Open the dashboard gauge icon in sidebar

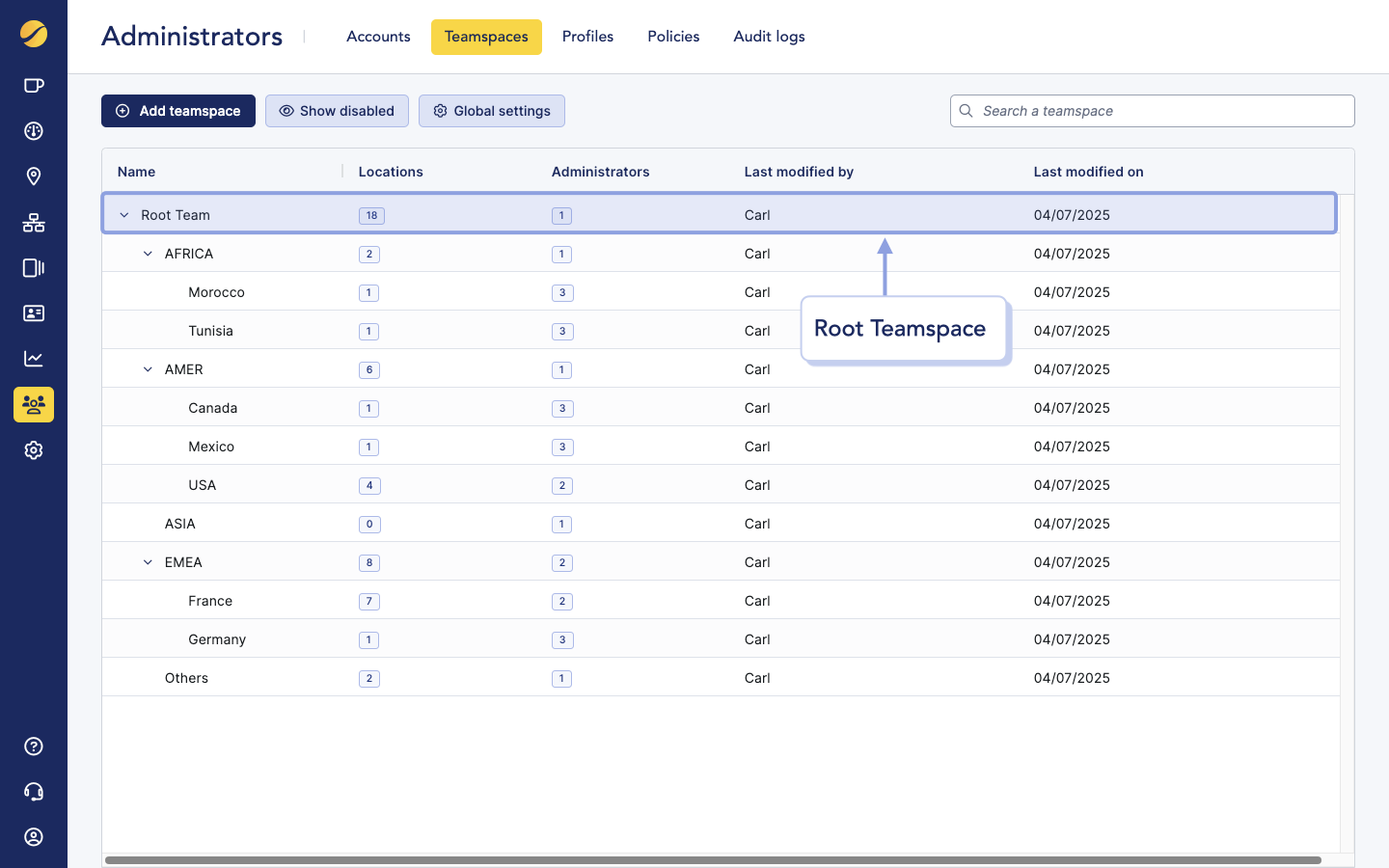(x=34, y=130)
